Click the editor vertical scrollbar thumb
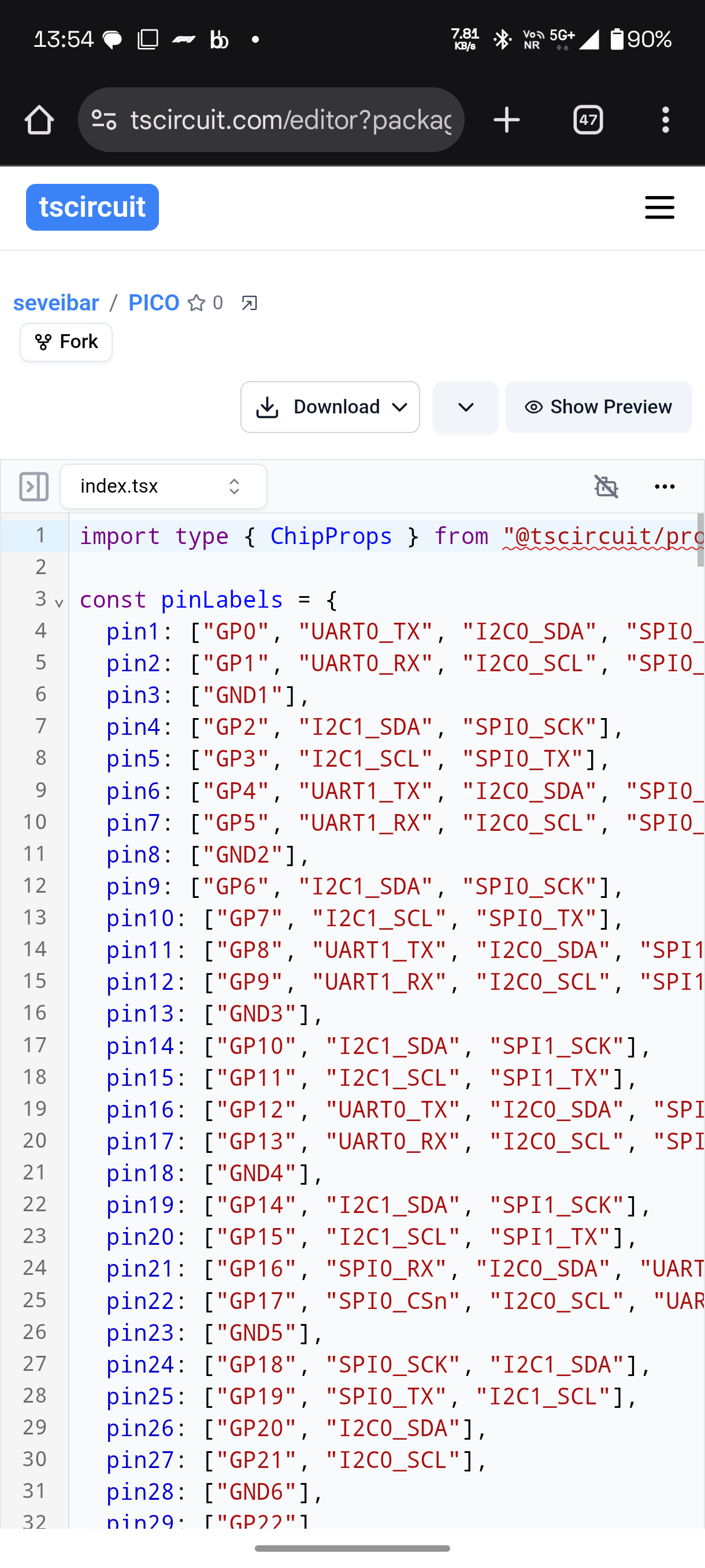 coord(700,540)
